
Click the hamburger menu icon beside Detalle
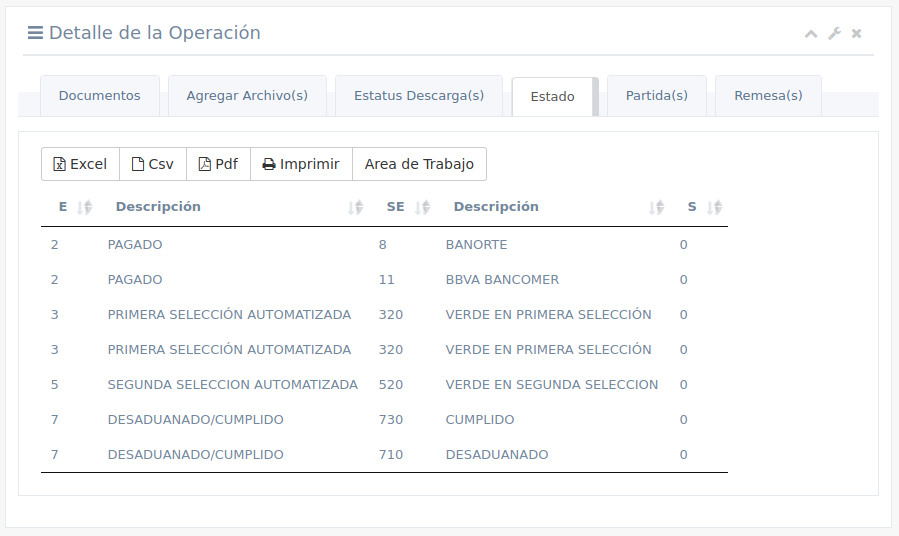pyautogui.click(x=35, y=33)
